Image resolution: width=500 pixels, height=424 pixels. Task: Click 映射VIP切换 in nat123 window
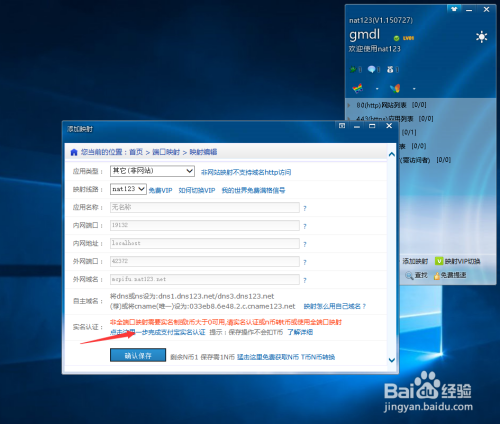pyautogui.click(x=462, y=261)
